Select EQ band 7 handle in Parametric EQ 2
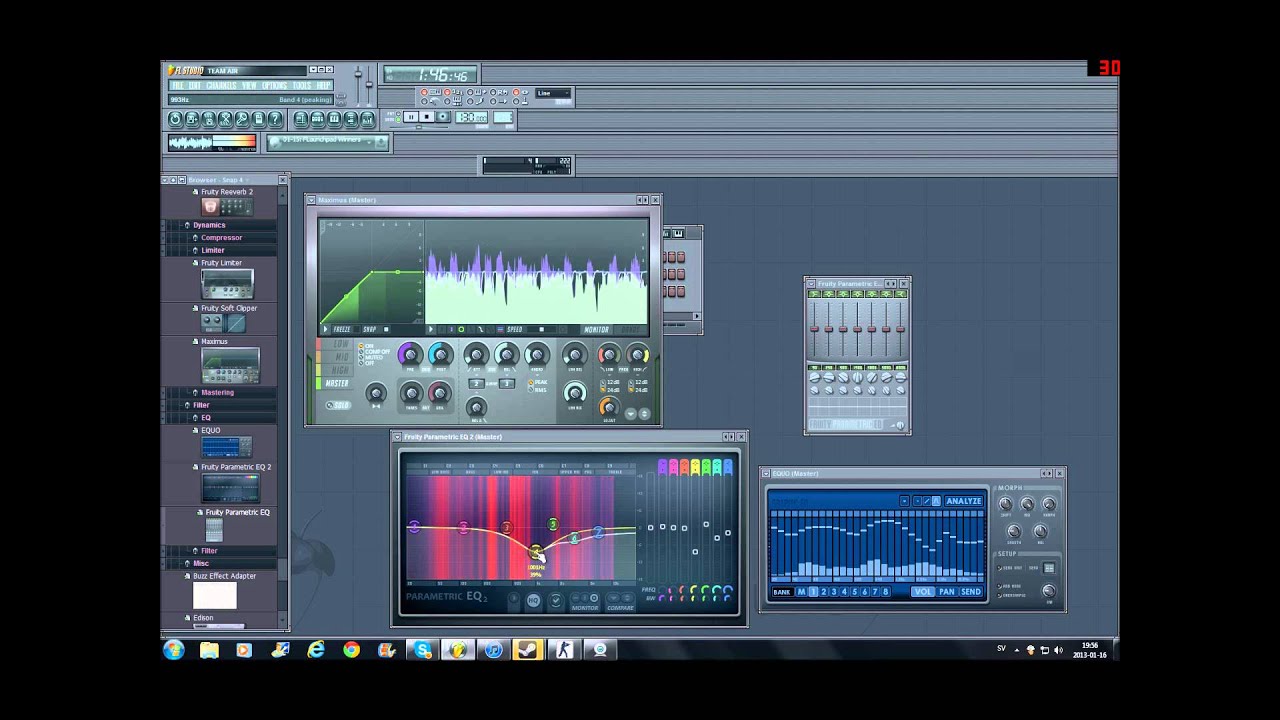The width and height of the screenshot is (1280, 720). [x=598, y=532]
